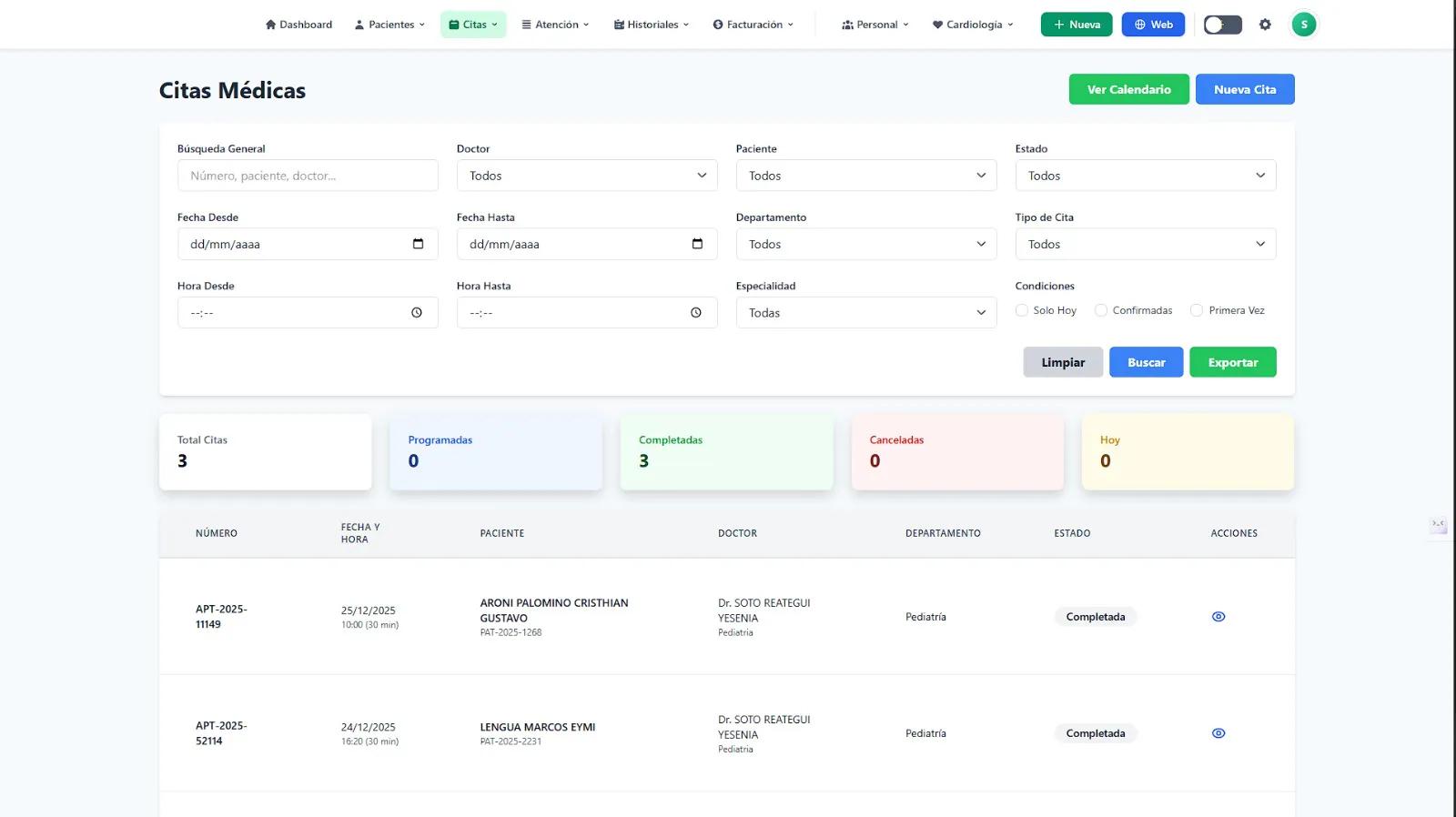The image size is (1456, 817).
Task: Select the Primera Vez condition
Action: click(1197, 310)
